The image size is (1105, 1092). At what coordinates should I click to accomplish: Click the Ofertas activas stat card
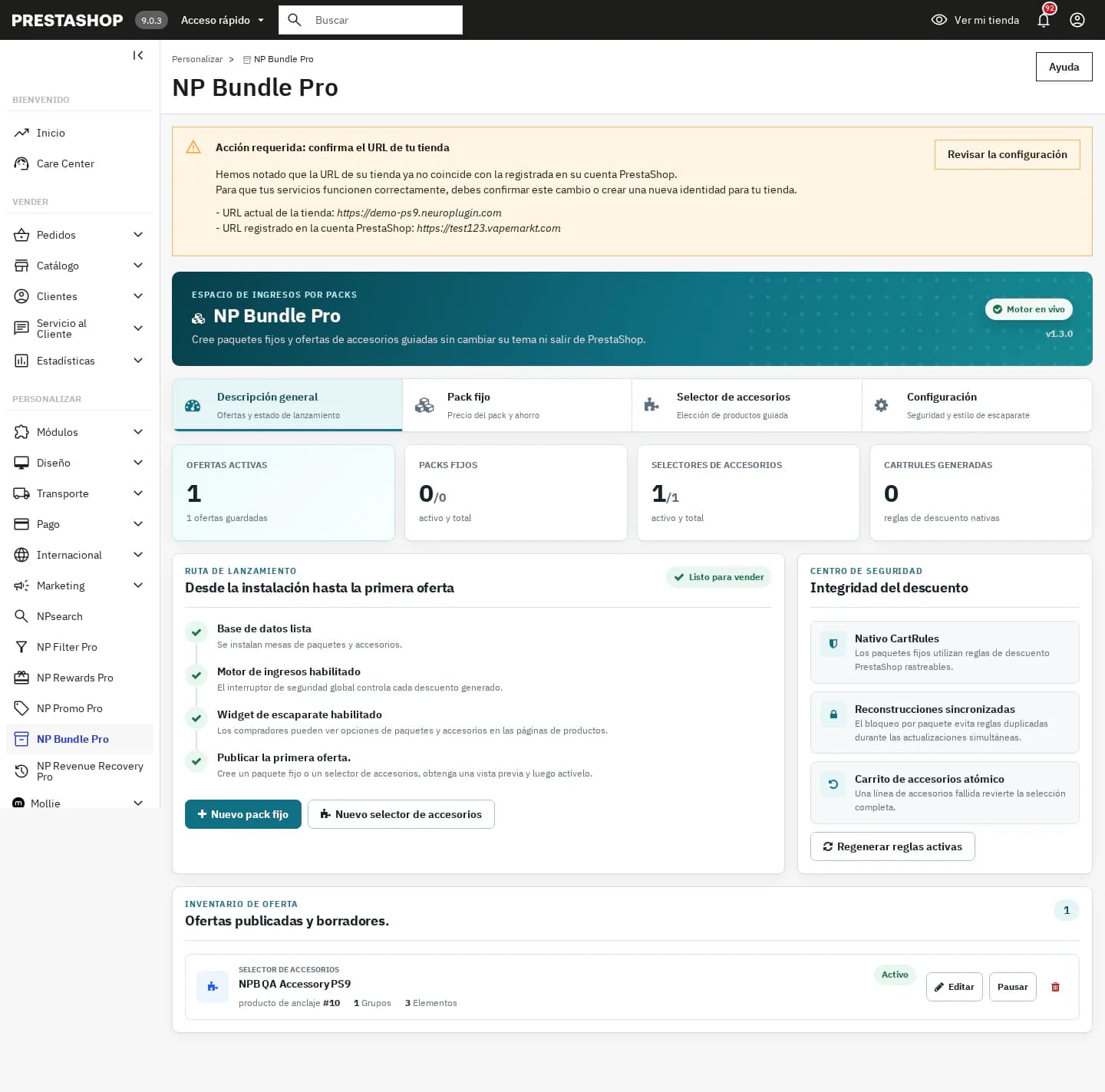[283, 493]
